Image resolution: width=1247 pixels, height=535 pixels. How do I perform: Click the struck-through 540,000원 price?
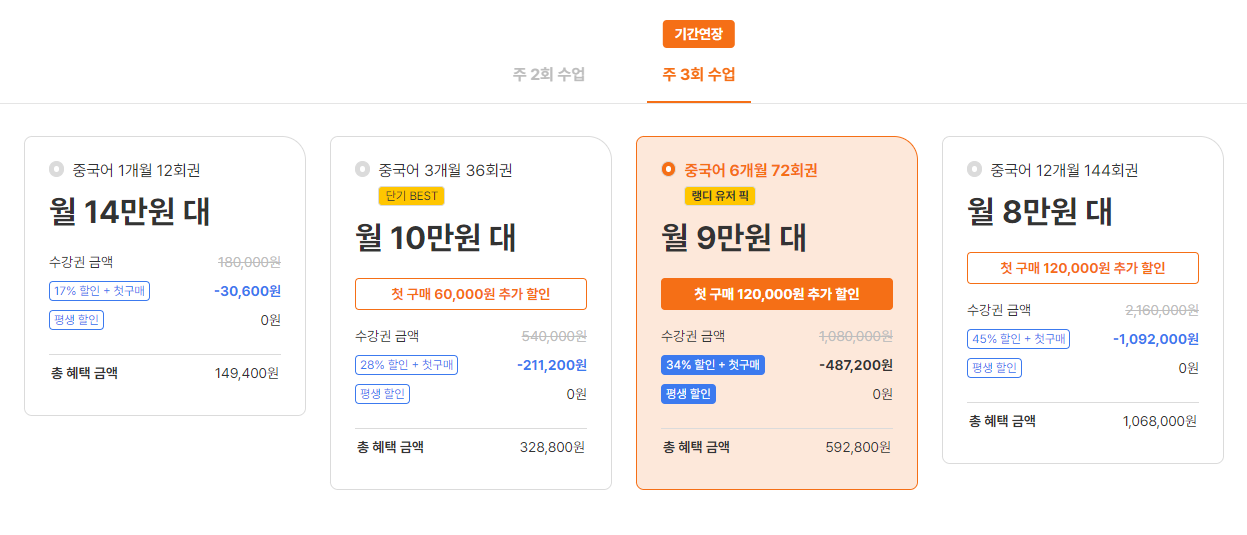(554, 336)
